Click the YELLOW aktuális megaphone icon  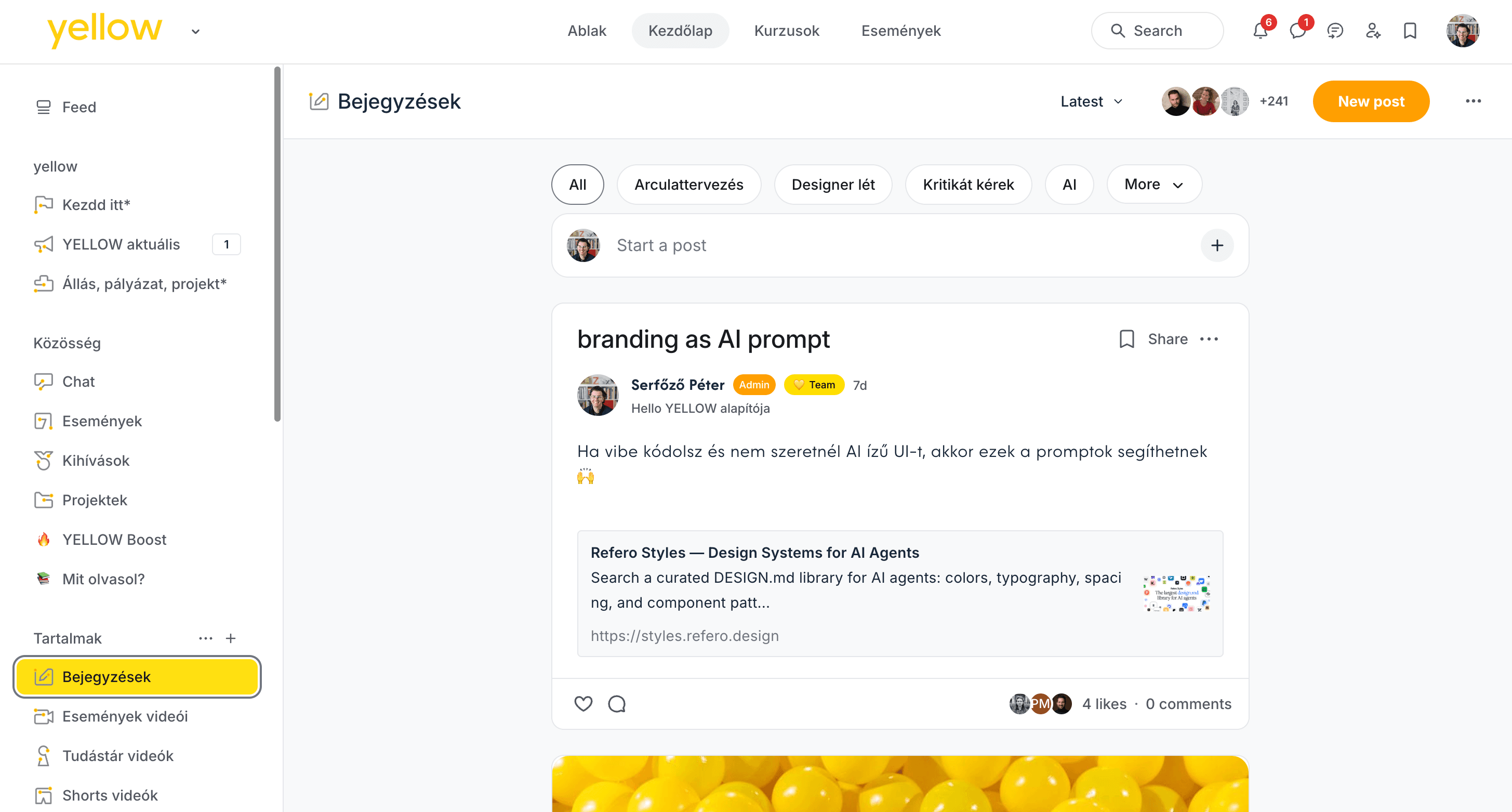44,244
